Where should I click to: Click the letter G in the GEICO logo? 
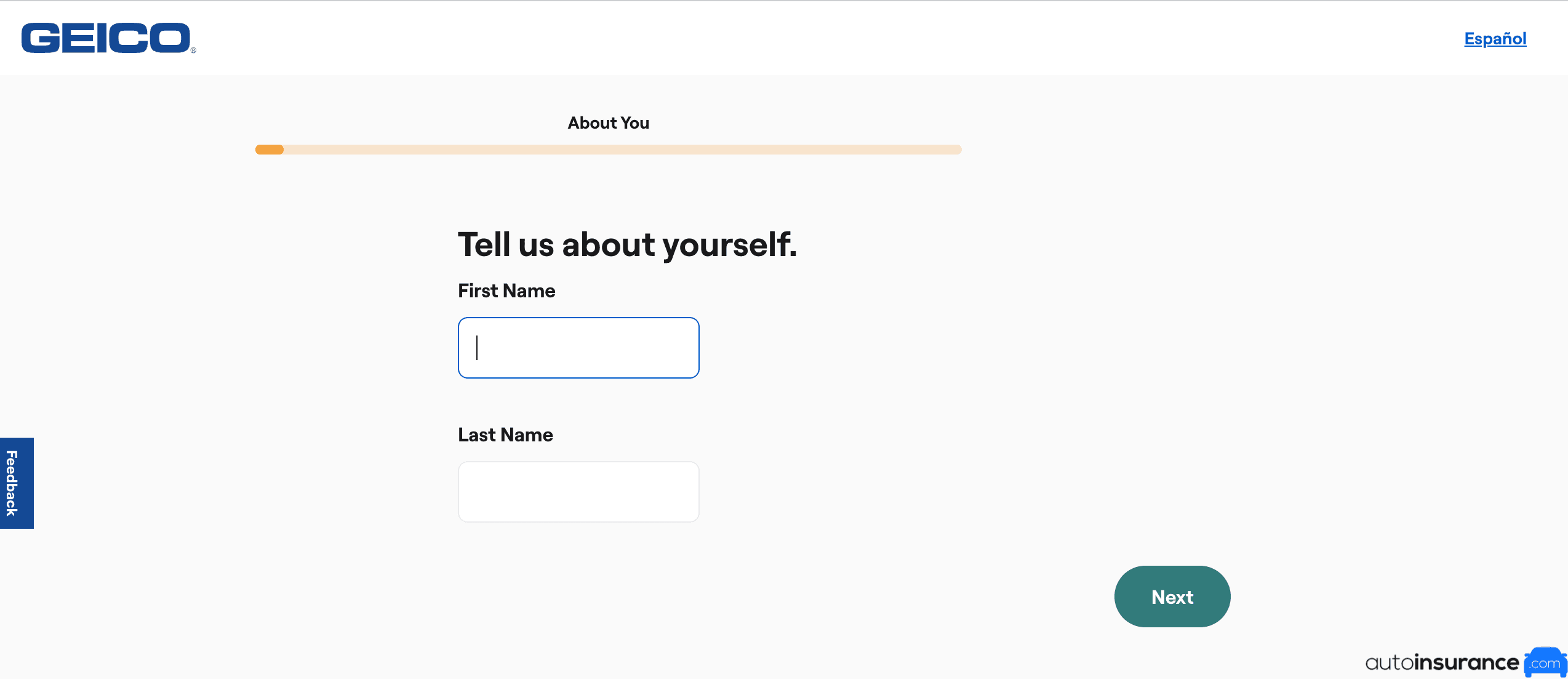41,38
